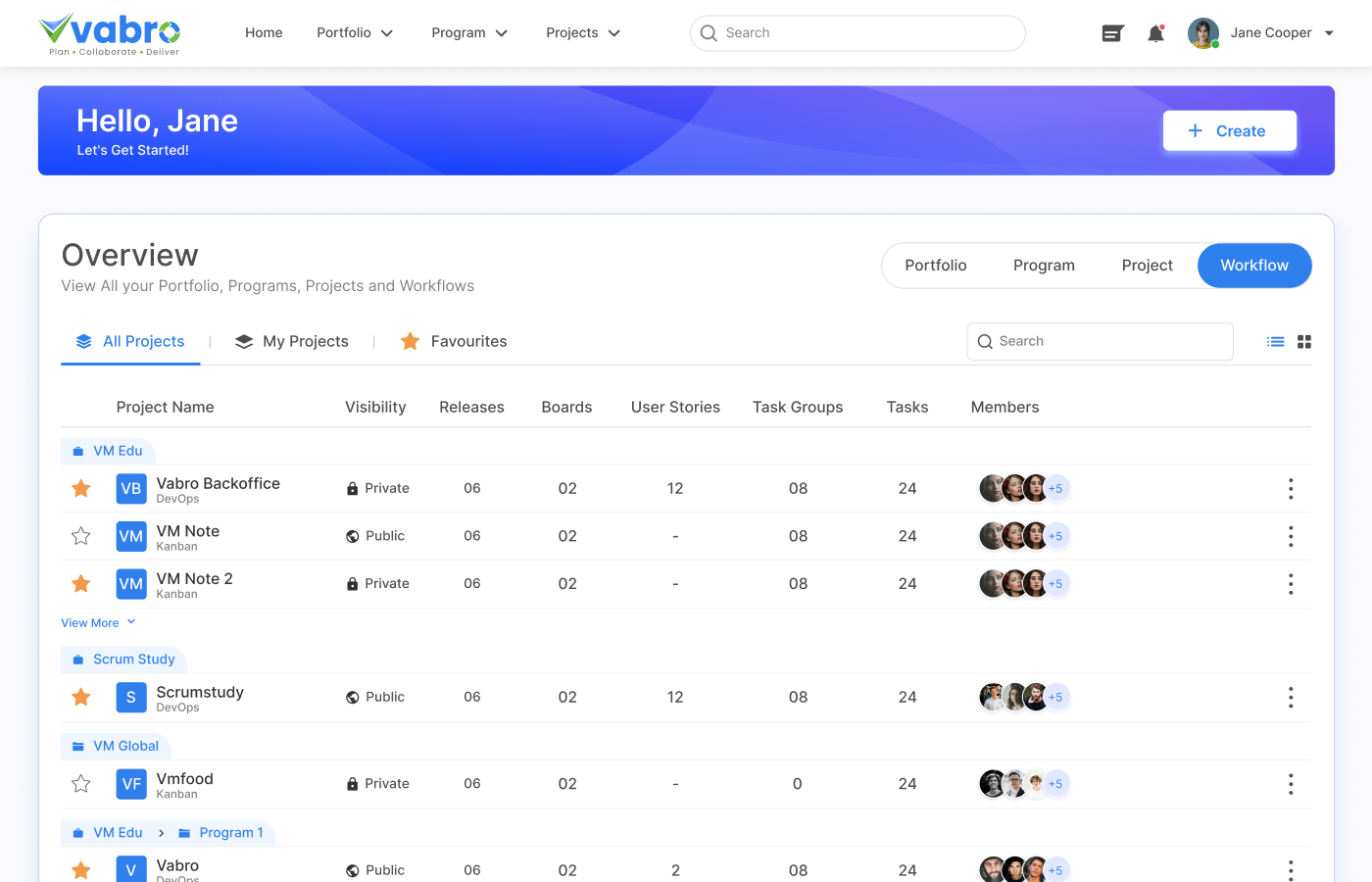This screenshot has width=1372, height=882.
Task: Open the VM Global portfolio tag
Action: [x=116, y=746]
